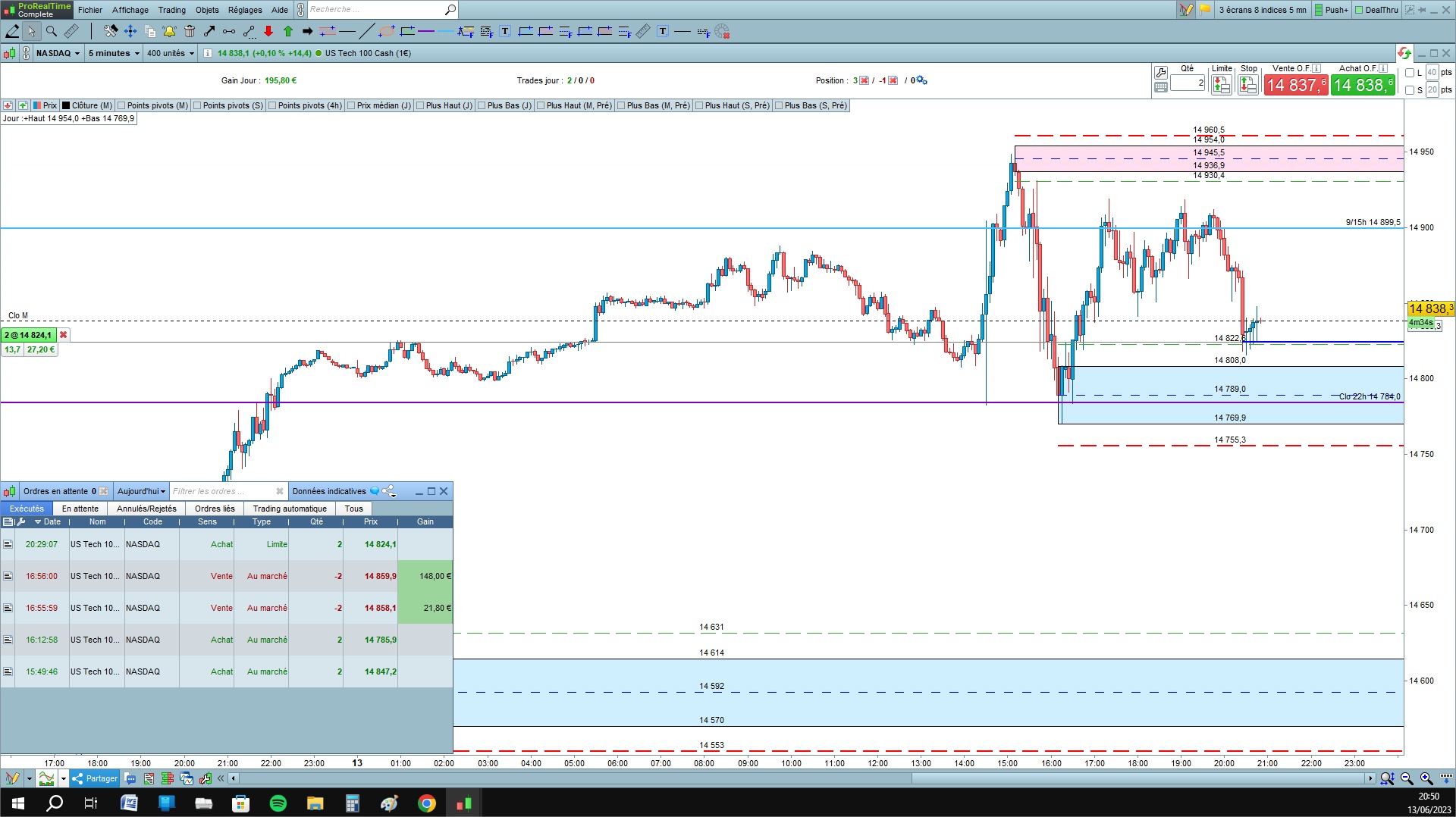Expand the dropdown arrow beside bottom pencil icon
The height and width of the screenshot is (817, 1456).
click(29, 778)
